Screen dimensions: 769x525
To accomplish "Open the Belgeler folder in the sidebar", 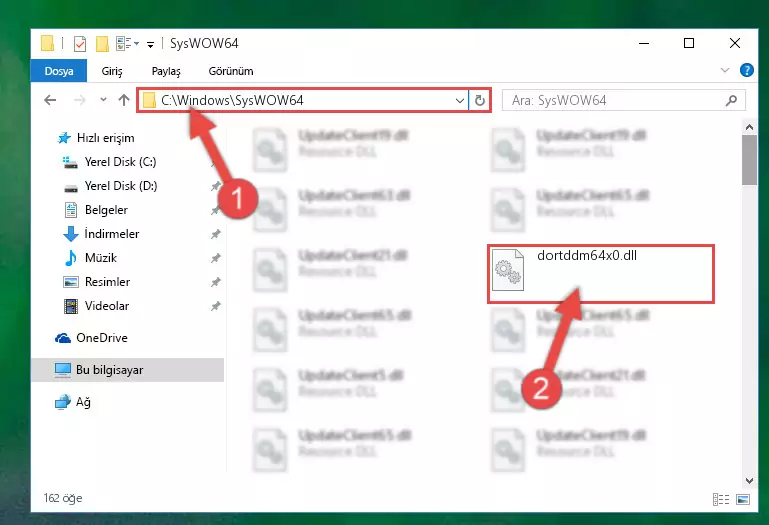I will [106, 210].
